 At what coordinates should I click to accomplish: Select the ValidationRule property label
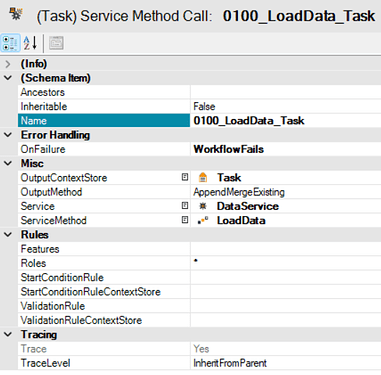pyautogui.click(x=53, y=306)
